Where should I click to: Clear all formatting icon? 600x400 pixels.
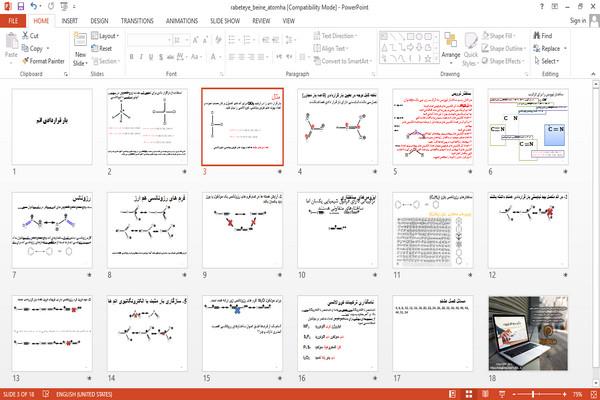click(x=218, y=40)
